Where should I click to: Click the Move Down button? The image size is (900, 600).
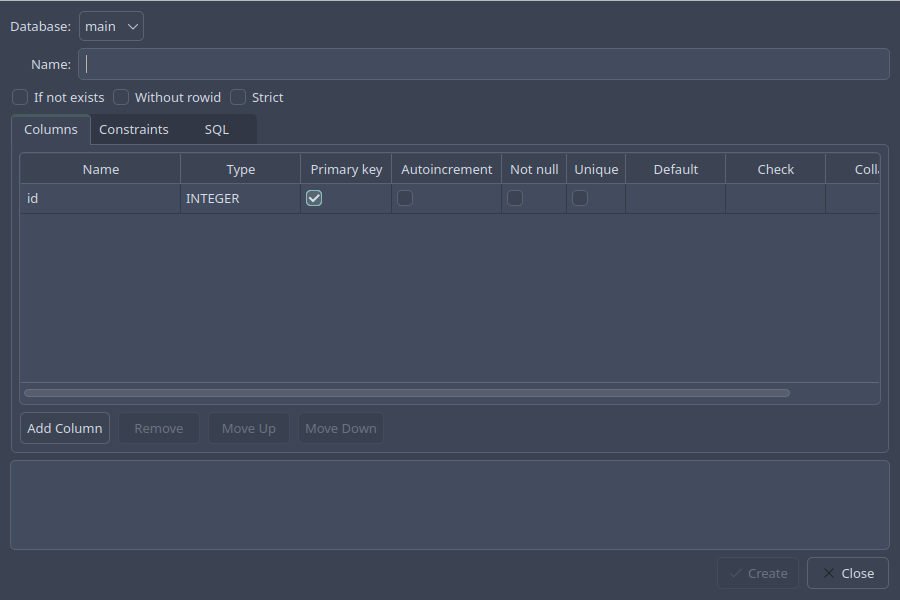(x=341, y=428)
